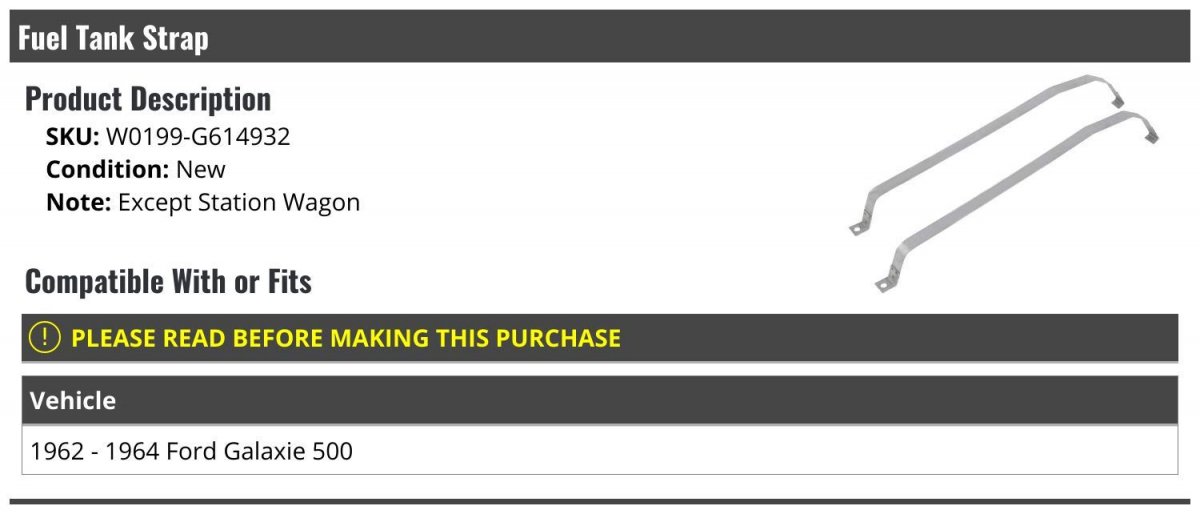Open the fuel tank strap product image

[1004, 184]
